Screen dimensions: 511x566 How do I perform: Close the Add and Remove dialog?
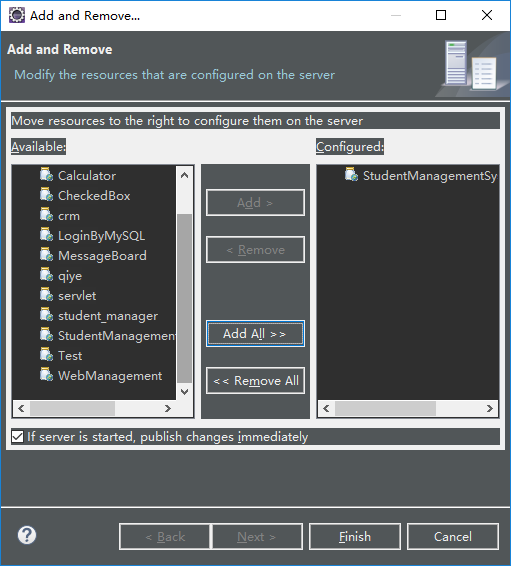point(487,15)
